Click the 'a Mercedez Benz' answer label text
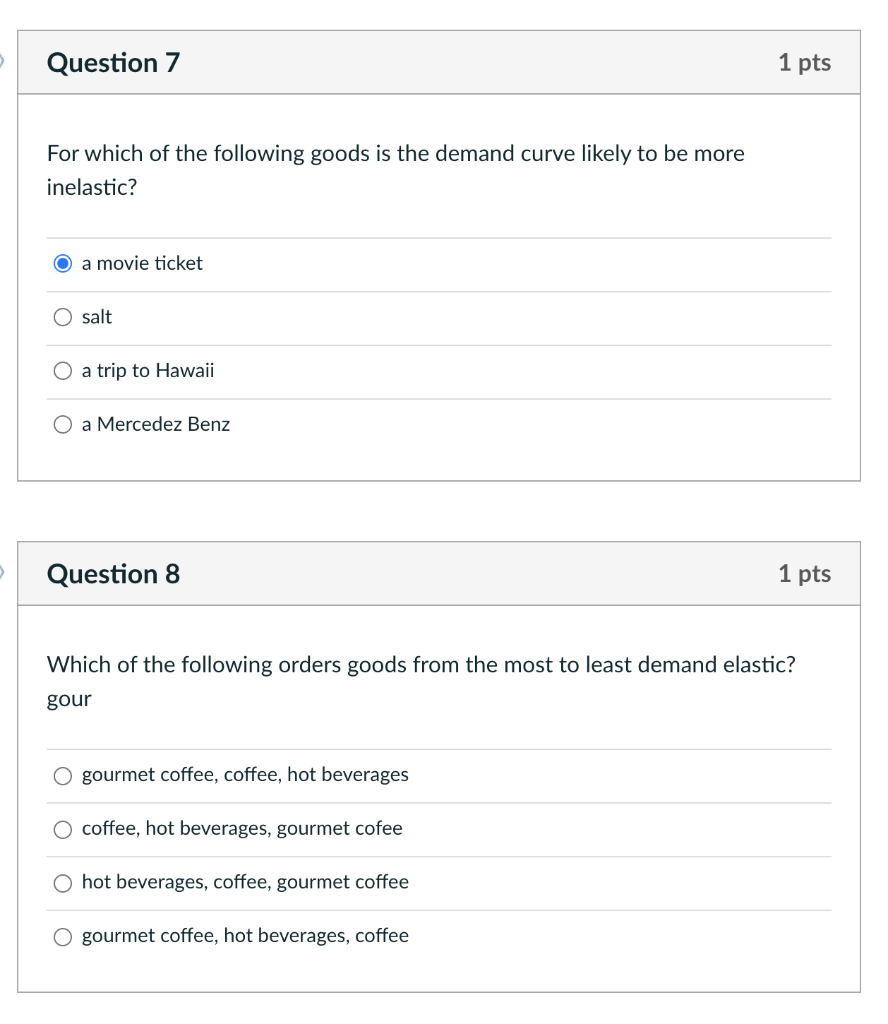This screenshot has width=888, height=1024. (x=156, y=425)
